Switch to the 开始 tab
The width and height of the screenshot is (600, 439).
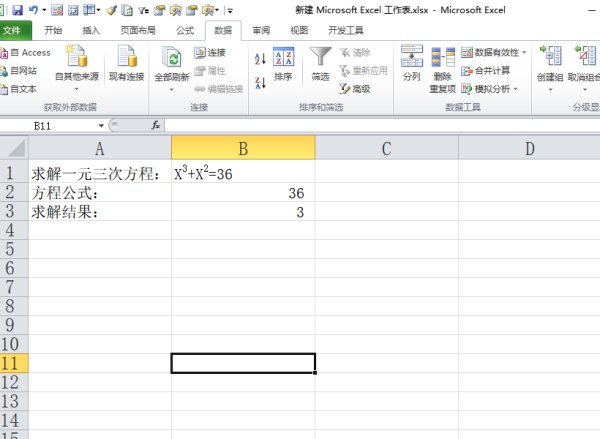53,30
